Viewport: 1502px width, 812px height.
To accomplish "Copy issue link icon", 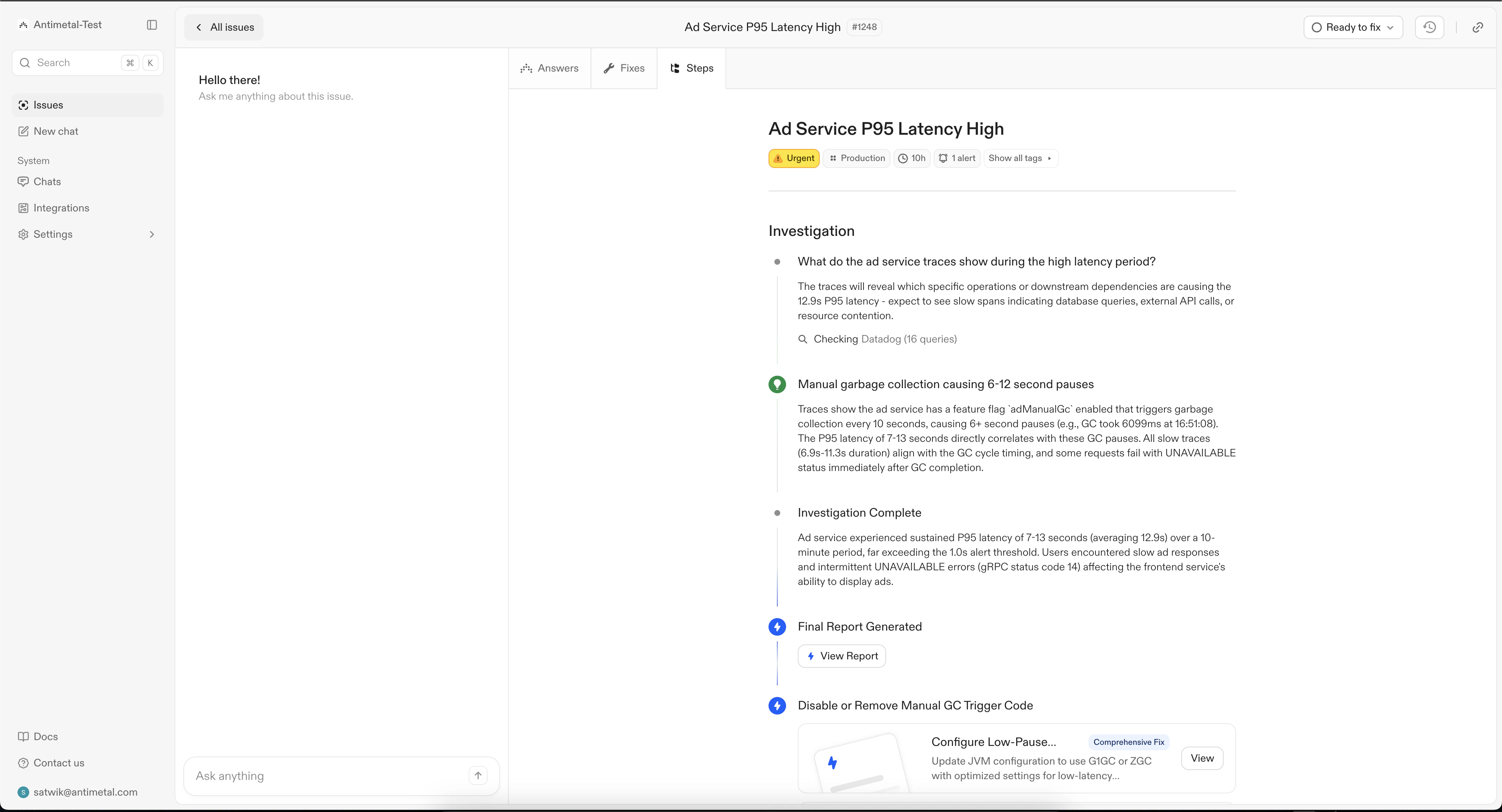I will [x=1478, y=27].
